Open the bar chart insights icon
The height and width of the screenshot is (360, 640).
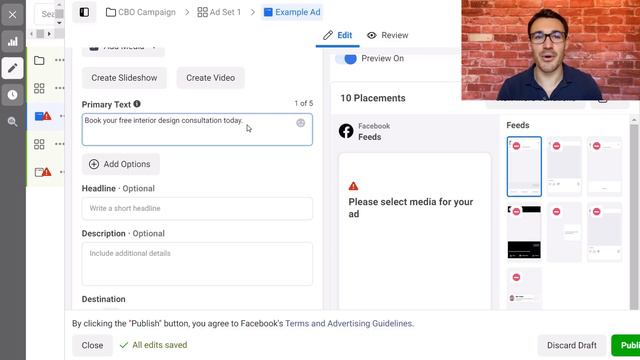click(x=12, y=41)
